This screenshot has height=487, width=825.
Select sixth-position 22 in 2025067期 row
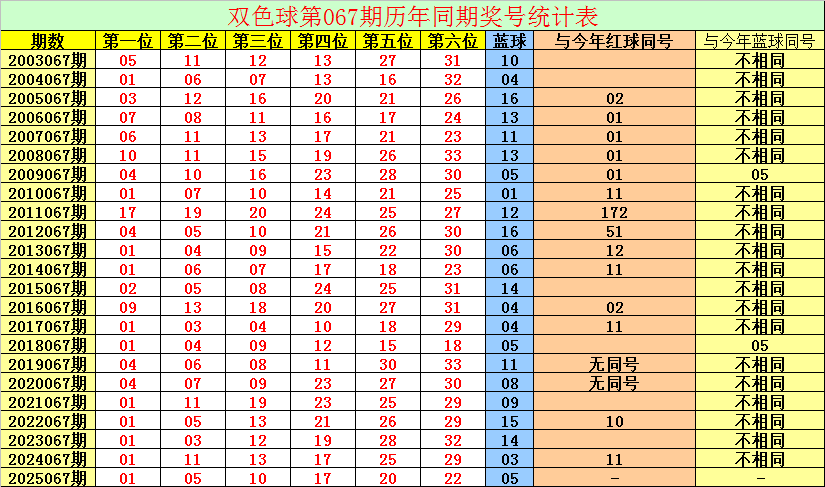click(452, 478)
